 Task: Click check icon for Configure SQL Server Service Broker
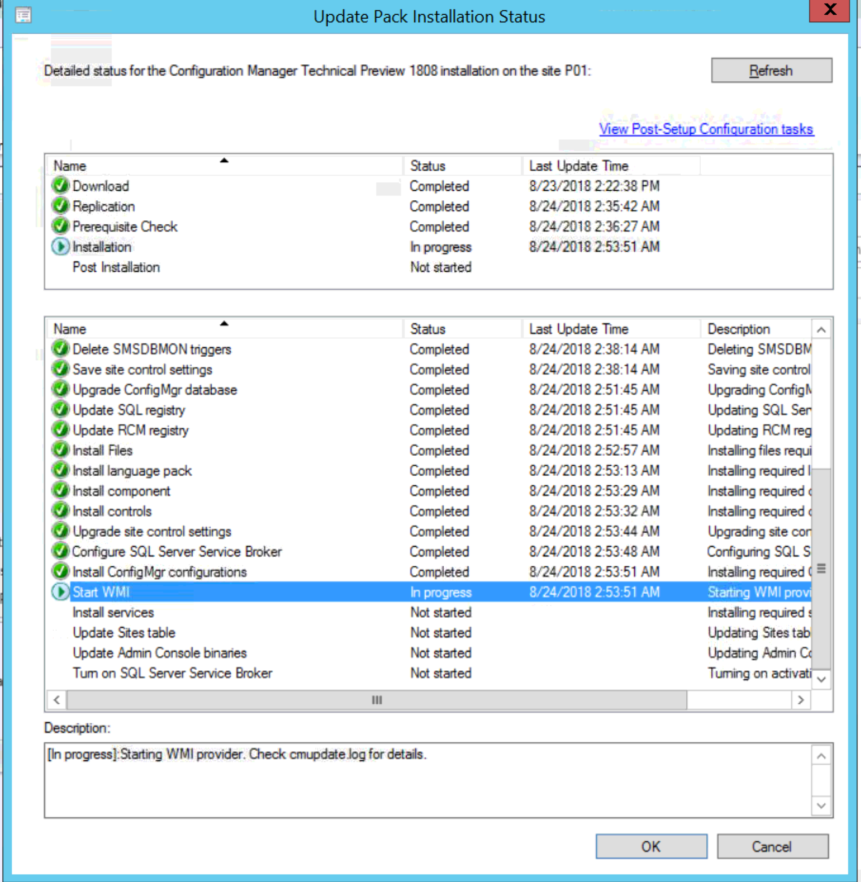(x=60, y=551)
